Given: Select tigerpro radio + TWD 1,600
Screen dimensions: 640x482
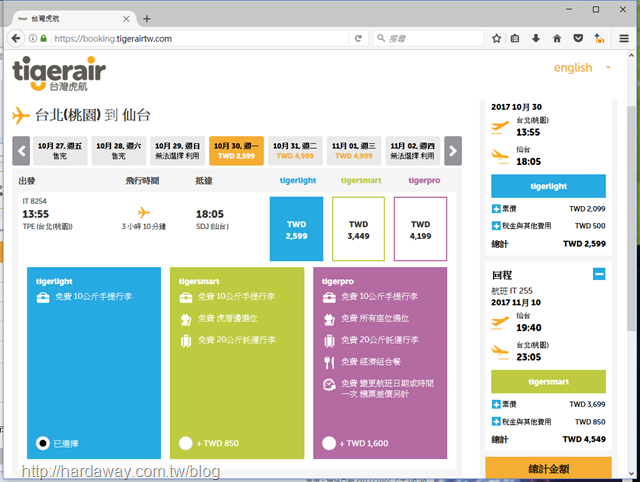Looking at the screenshot, I should click(329, 443).
